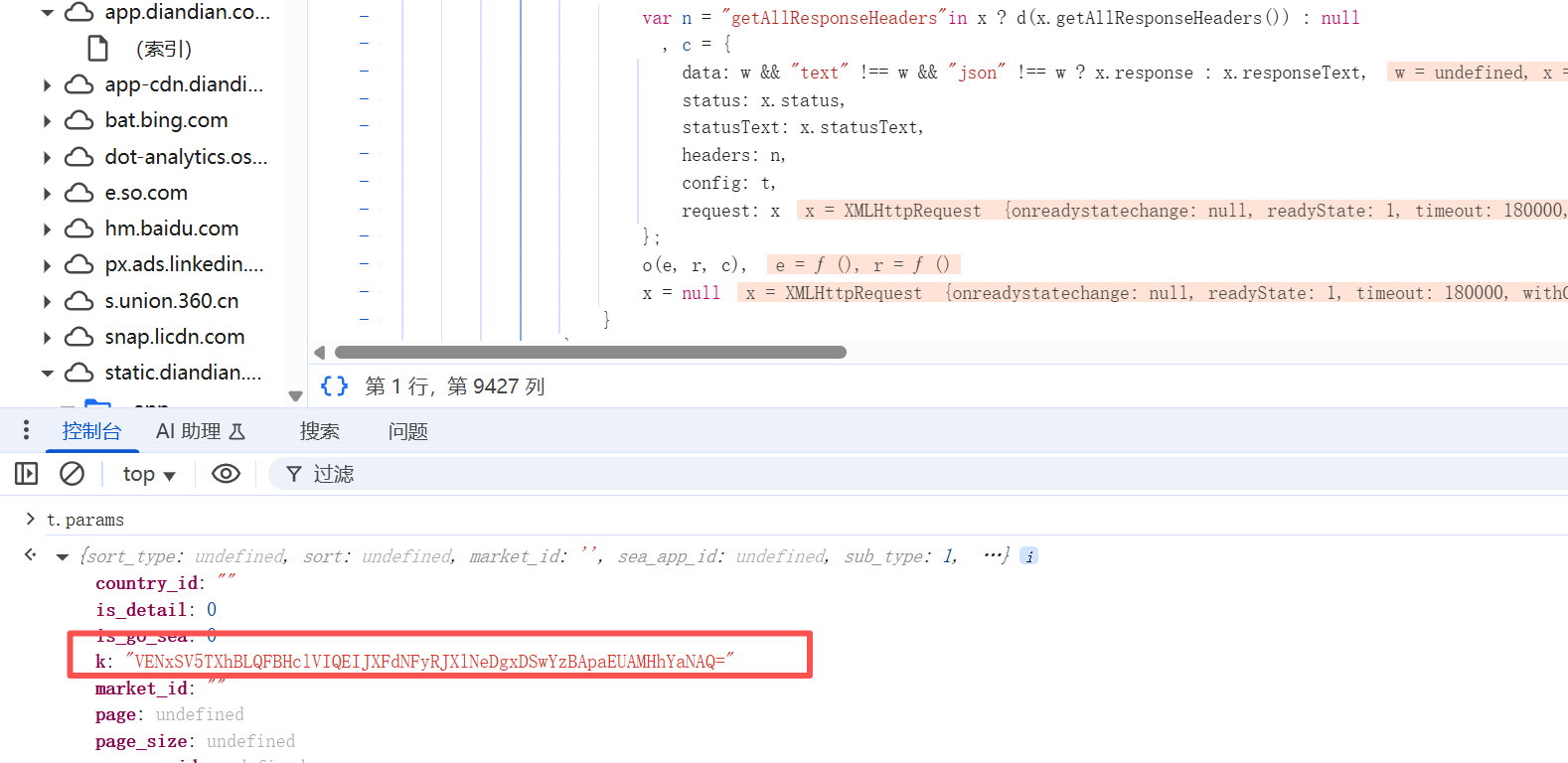Click the cloud icon next to snap.licdn.com
This screenshot has width=1568, height=763.
tap(79, 337)
